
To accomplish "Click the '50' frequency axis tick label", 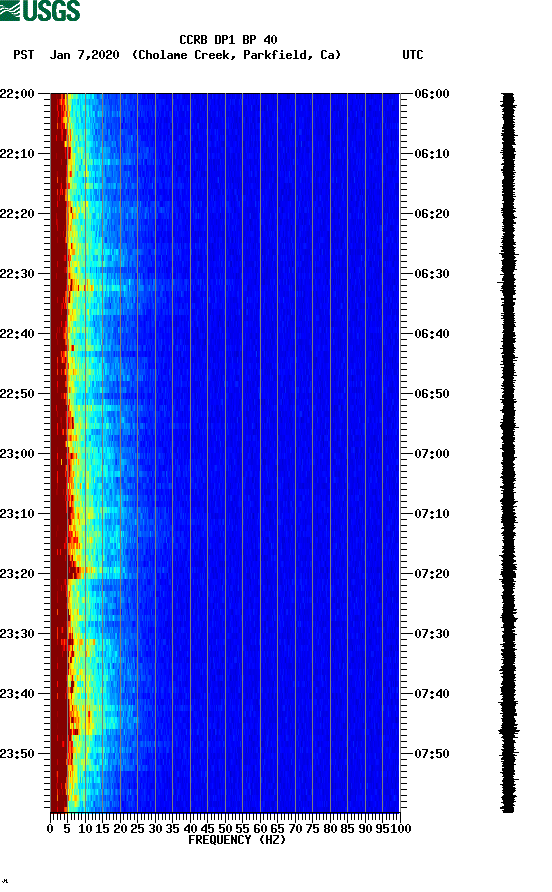I will pos(225,829).
